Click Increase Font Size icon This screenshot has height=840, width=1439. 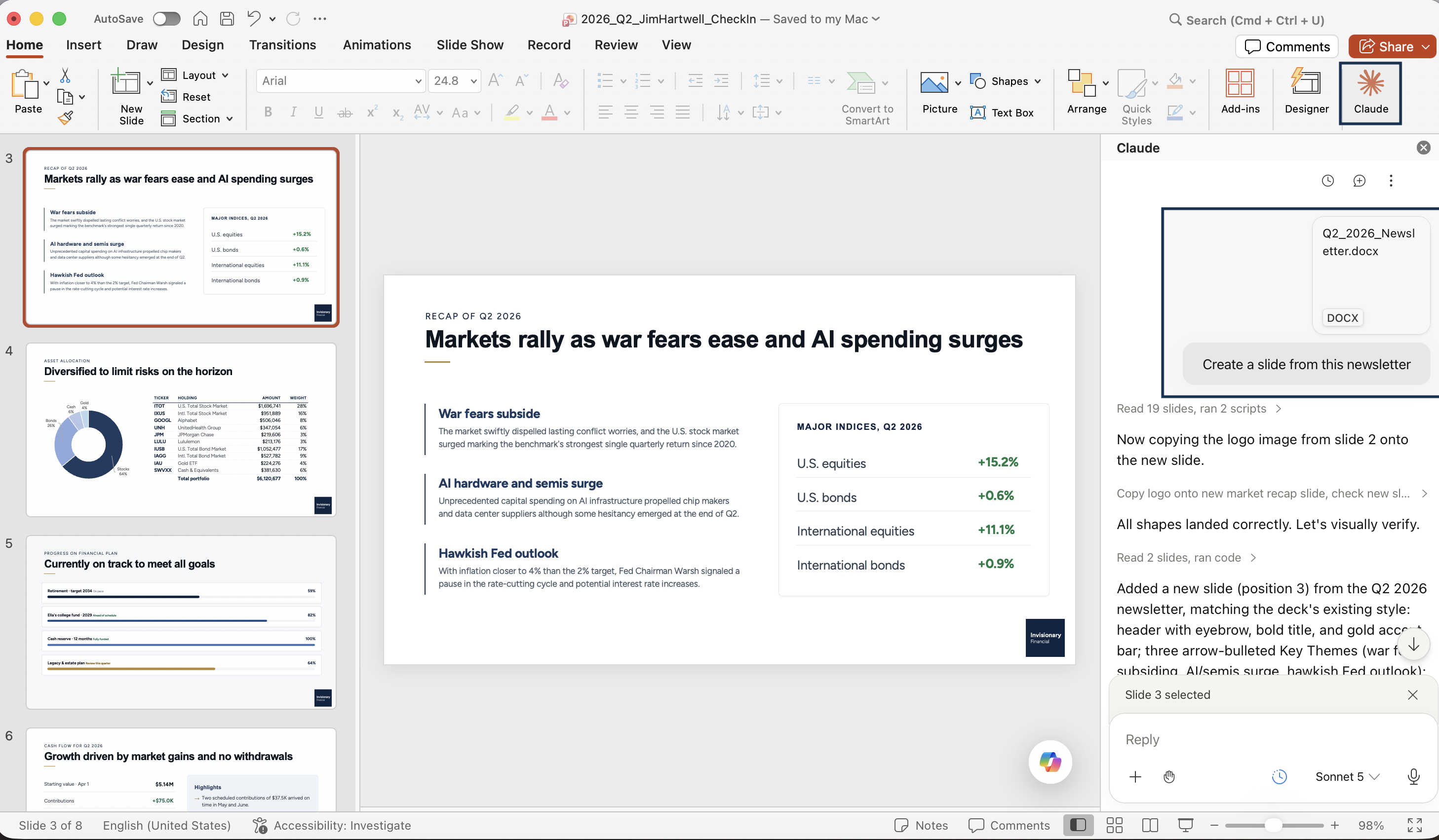click(x=495, y=80)
